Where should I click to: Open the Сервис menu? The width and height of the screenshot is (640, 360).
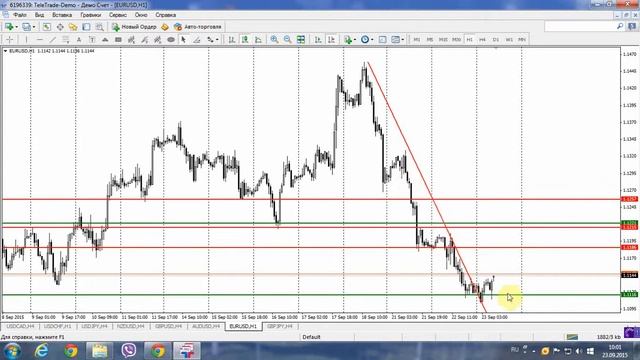pyautogui.click(x=118, y=15)
